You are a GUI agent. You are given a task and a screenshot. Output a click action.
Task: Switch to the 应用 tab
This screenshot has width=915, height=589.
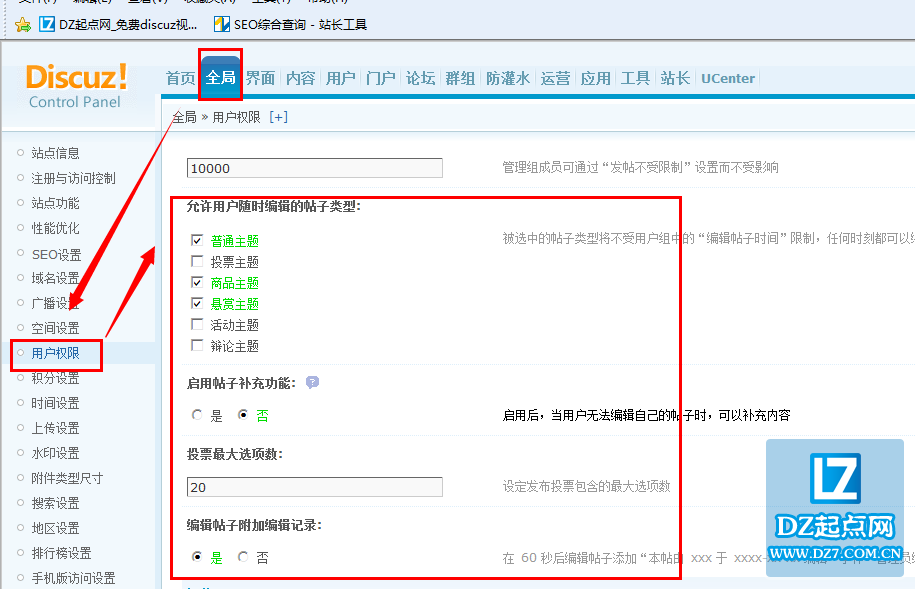coord(596,78)
